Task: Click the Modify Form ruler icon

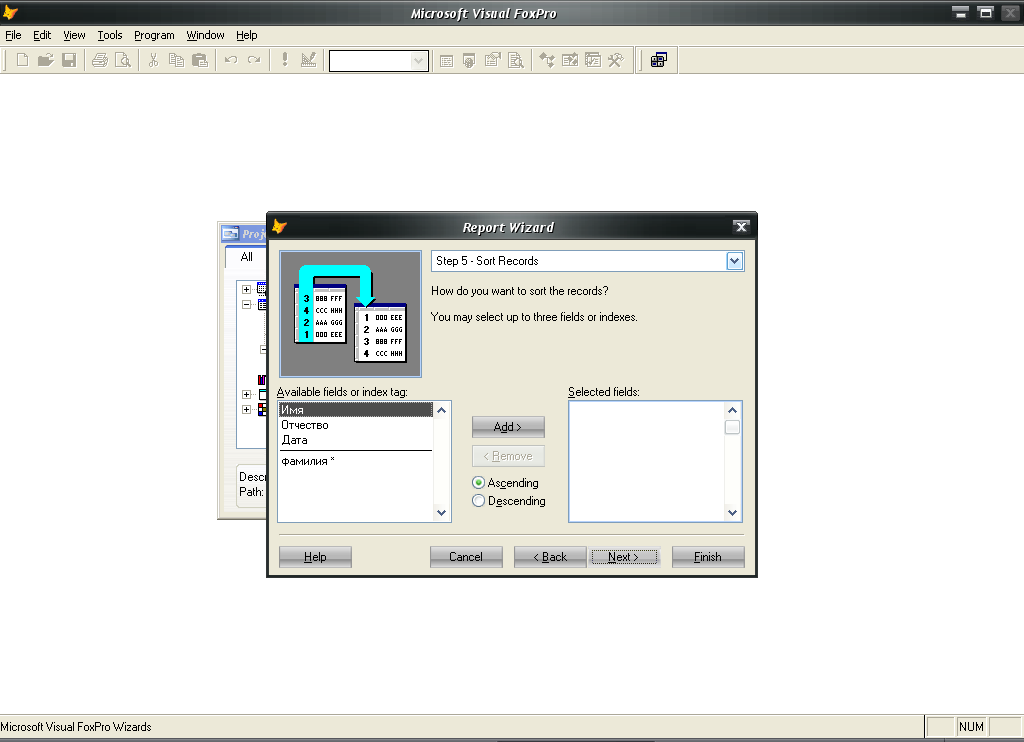Action: coord(308,61)
